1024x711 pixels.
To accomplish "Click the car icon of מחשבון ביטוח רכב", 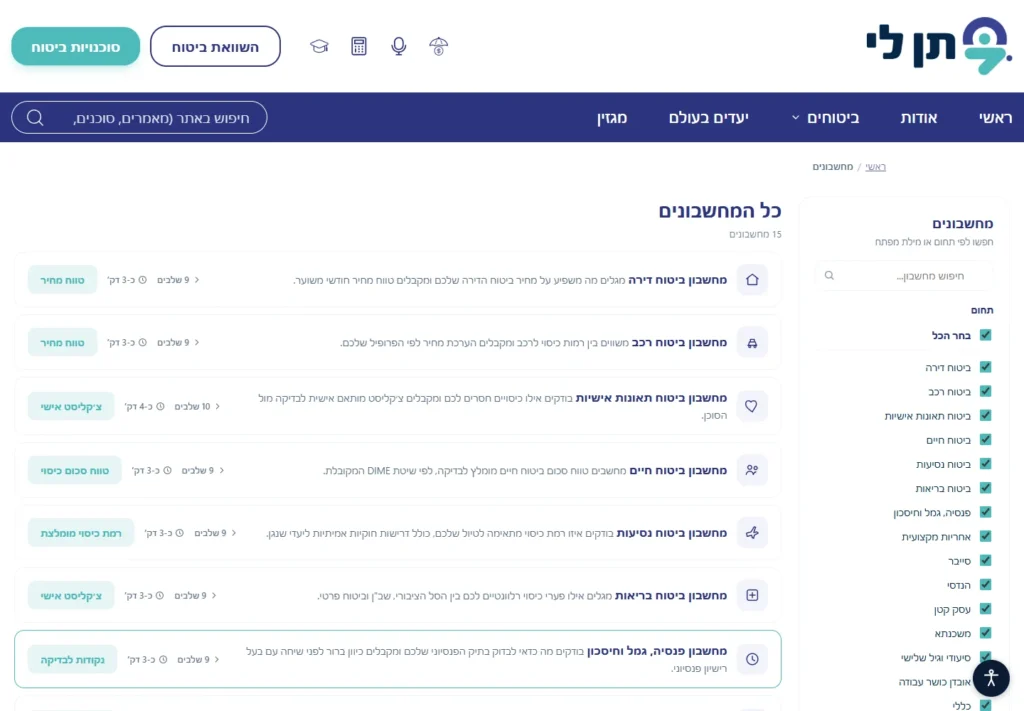I will 752,343.
